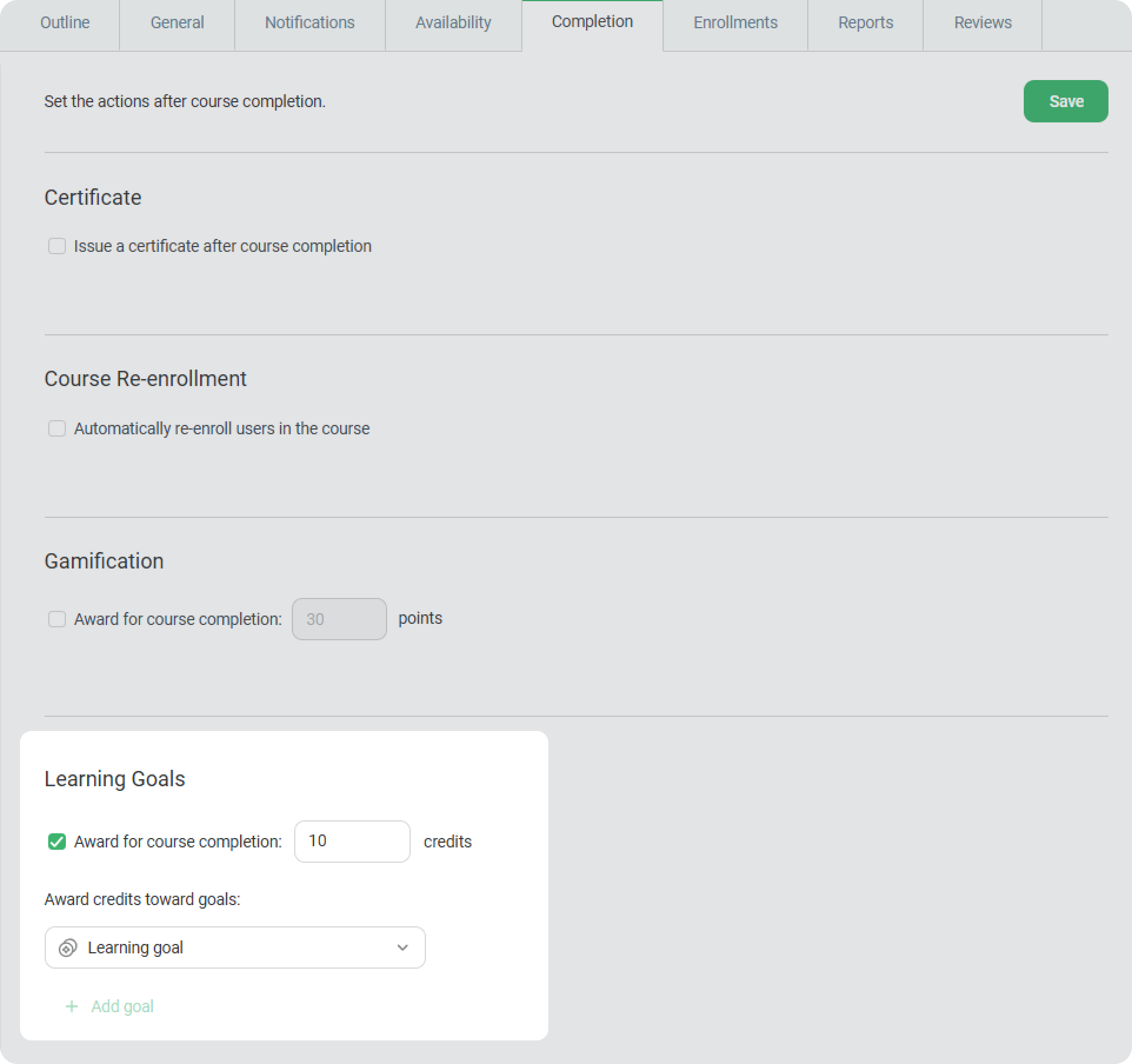Open the Learning goal combo box
The height and width of the screenshot is (1064, 1132).
coord(235,947)
